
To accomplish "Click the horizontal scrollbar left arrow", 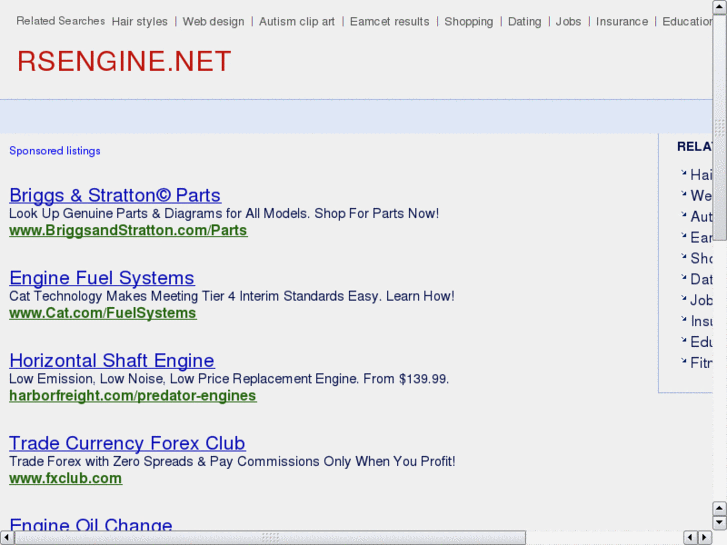I will pos(6,538).
